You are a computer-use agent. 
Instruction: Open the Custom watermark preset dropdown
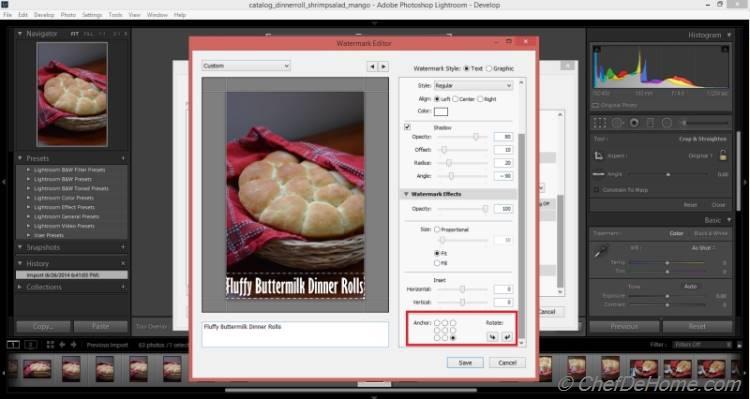(x=246, y=66)
